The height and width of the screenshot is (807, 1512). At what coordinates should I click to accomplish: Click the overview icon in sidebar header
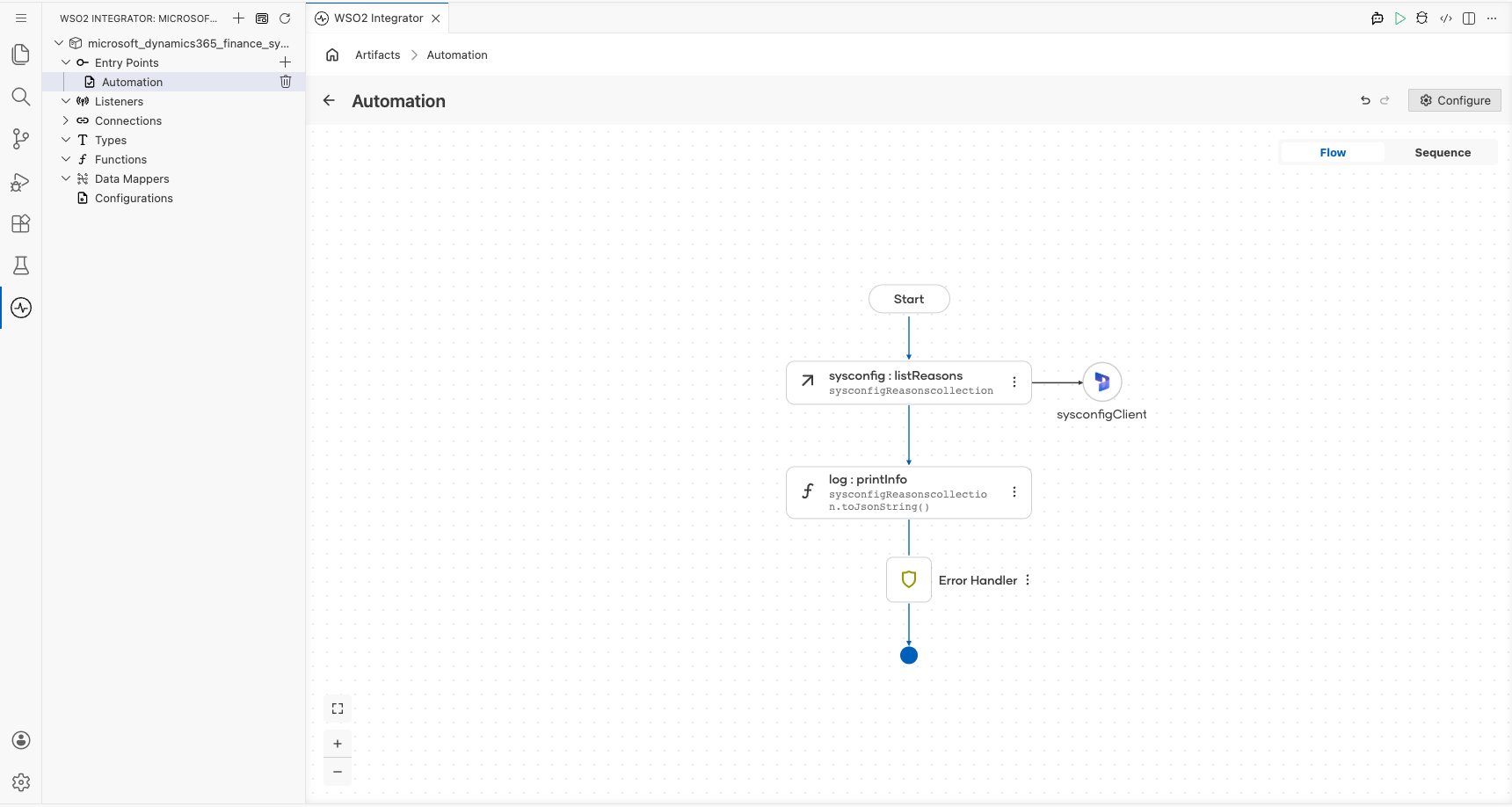(x=262, y=18)
